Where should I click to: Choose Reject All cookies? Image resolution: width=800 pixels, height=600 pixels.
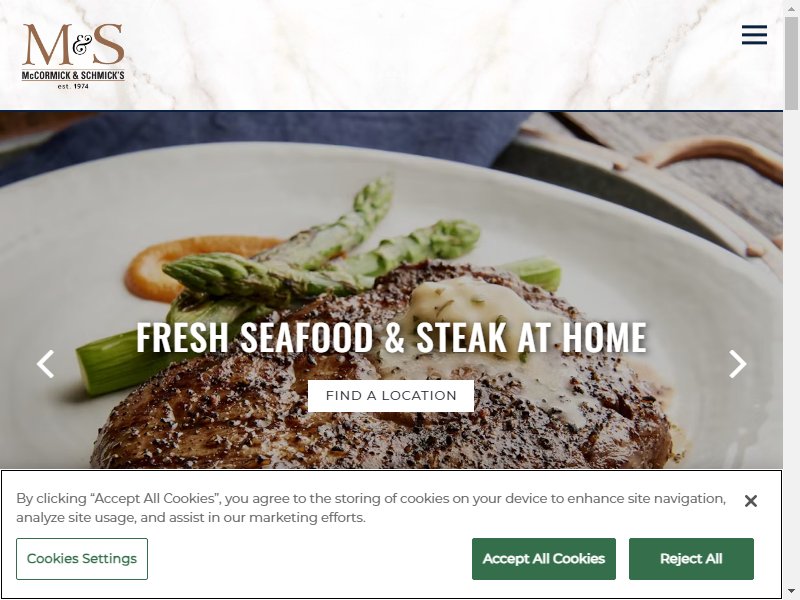coord(691,559)
